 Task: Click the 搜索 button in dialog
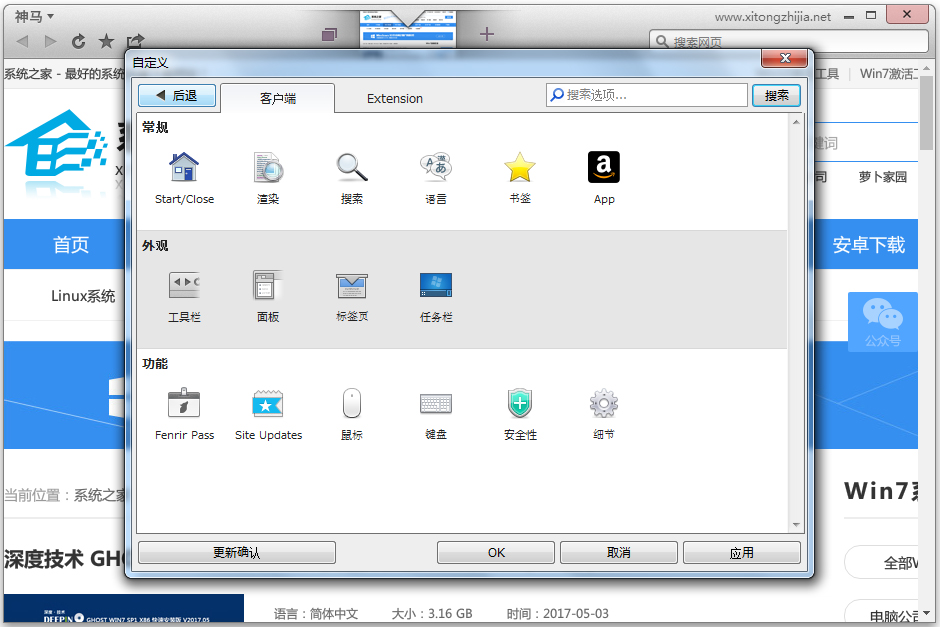point(776,95)
